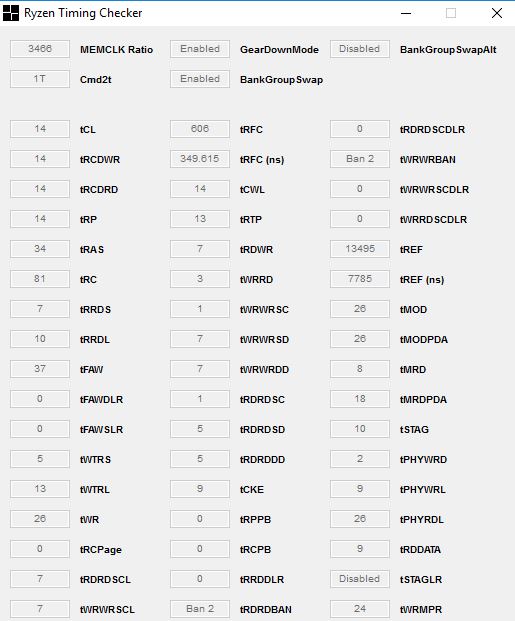Click the tWRMPR value field
The width and height of the screenshot is (515, 621).
click(360, 609)
